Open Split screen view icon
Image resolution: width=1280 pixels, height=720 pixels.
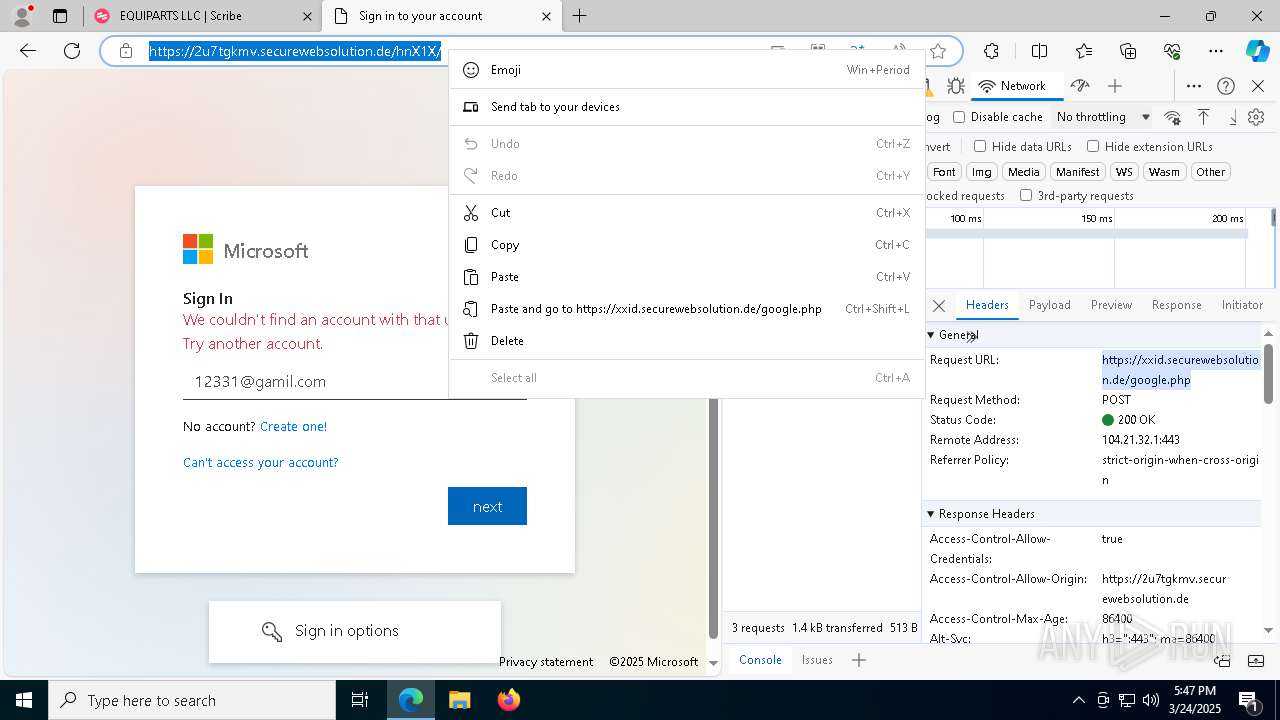[x=1039, y=51]
